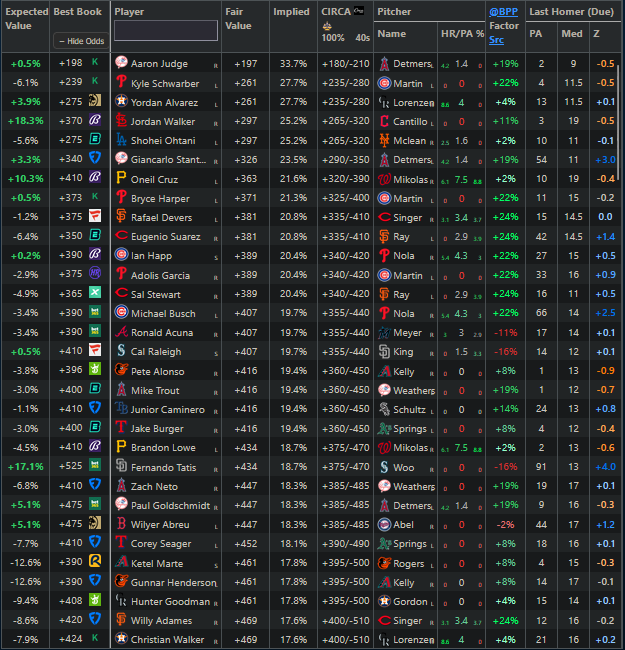Open the @BPP link in header
Viewport: 625px width, 650px height.
pos(503,12)
